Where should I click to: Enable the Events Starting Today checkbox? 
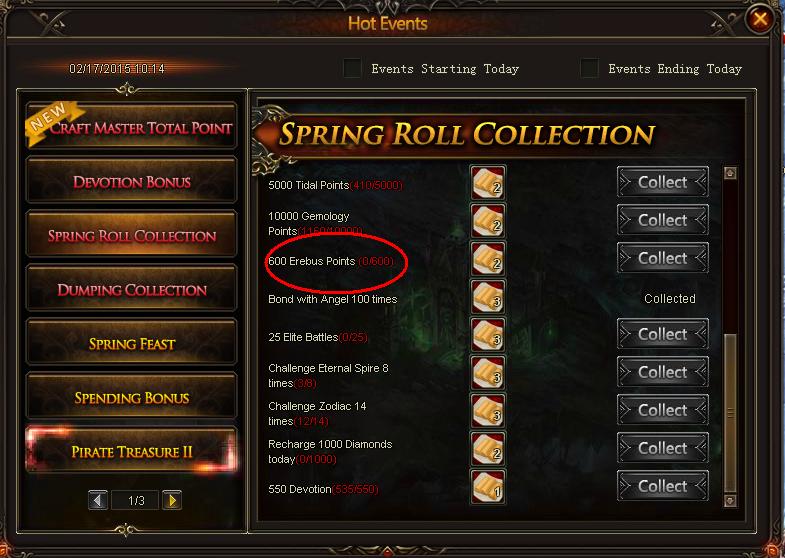352,68
